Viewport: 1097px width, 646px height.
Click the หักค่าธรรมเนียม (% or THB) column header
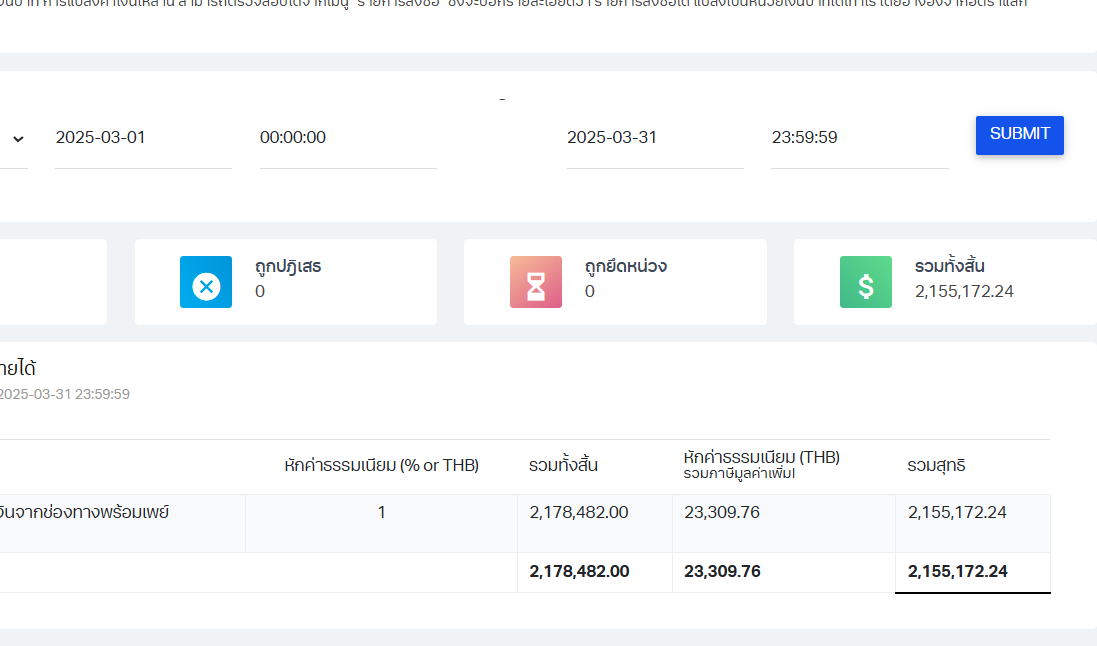[381, 465]
